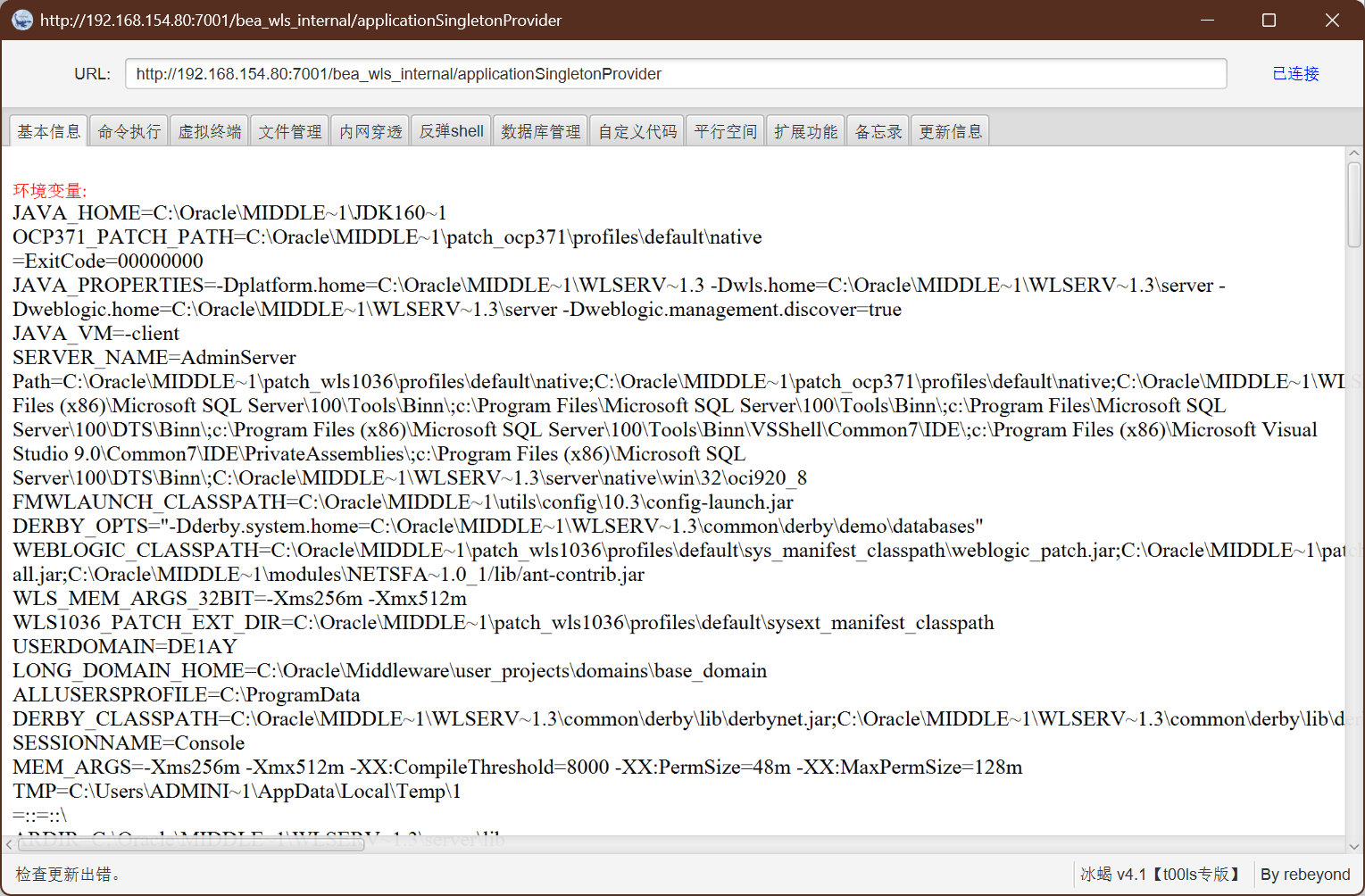Image resolution: width=1365 pixels, height=896 pixels.
Task: Open the 反弹shell tab
Action: coord(451,131)
